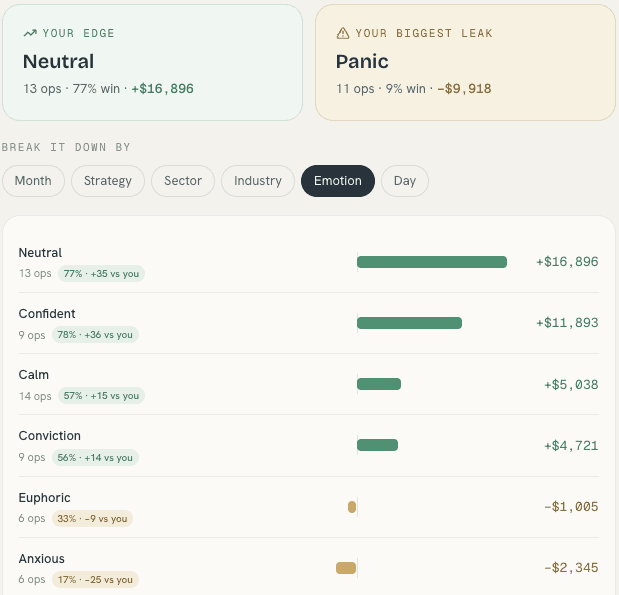Select the active Emotion pill

coord(338,181)
